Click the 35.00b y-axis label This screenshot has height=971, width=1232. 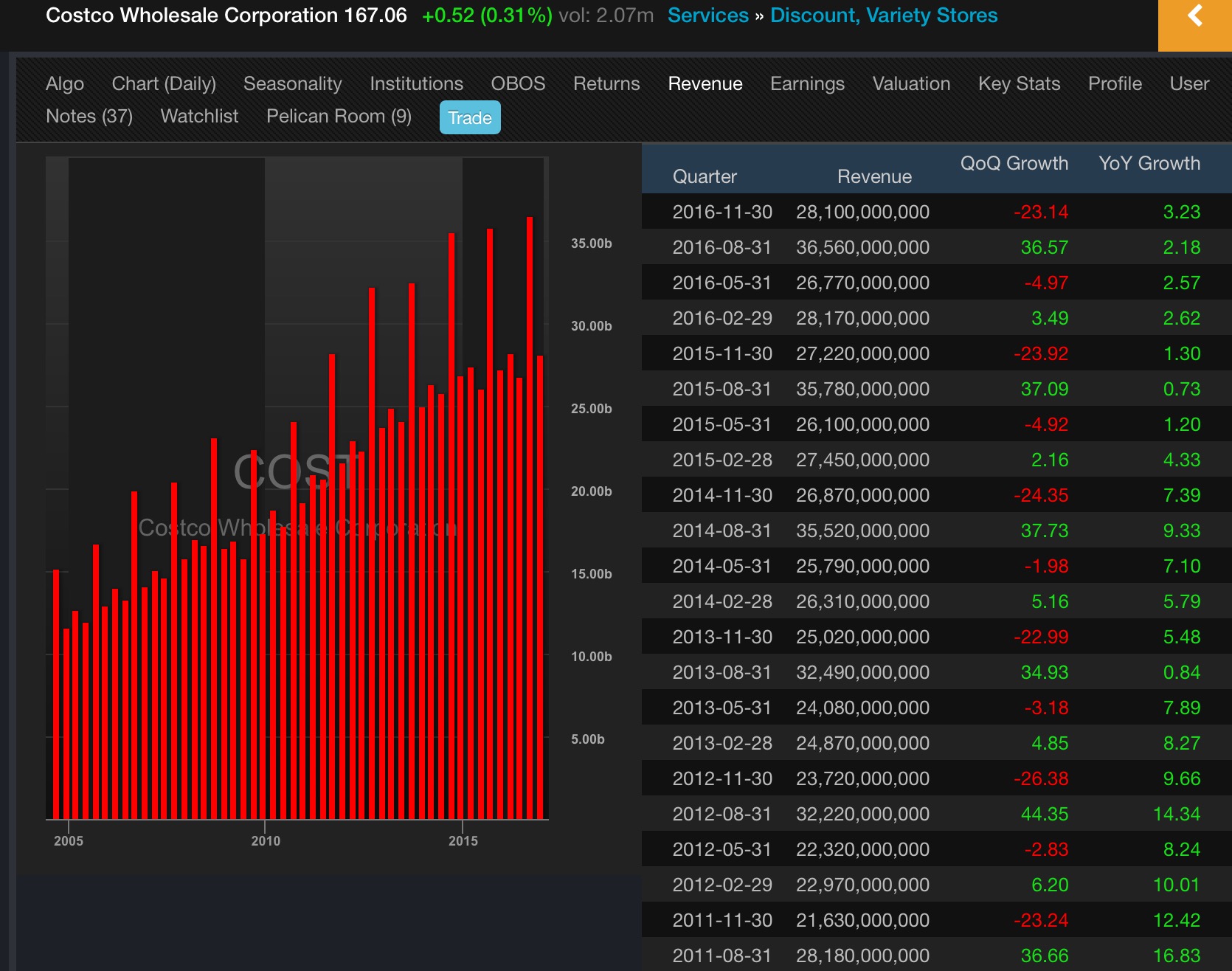(x=592, y=243)
